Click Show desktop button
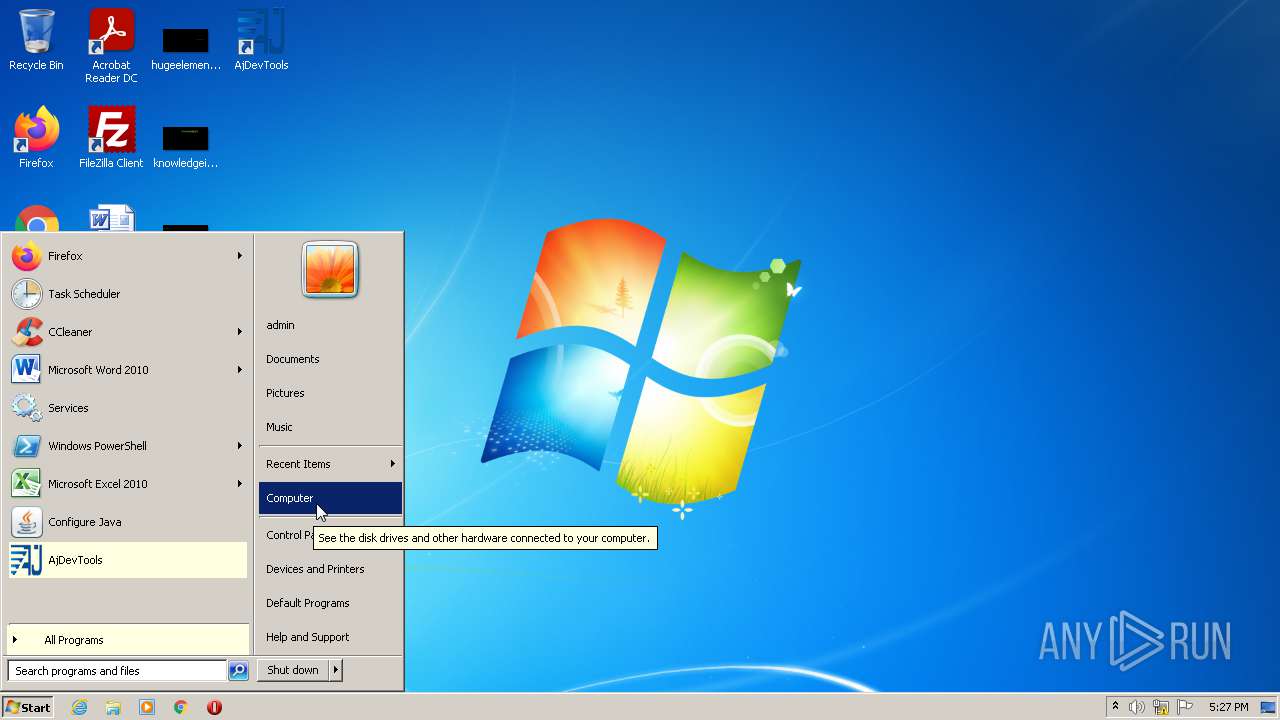The image size is (1280, 720). [1268, 707]
